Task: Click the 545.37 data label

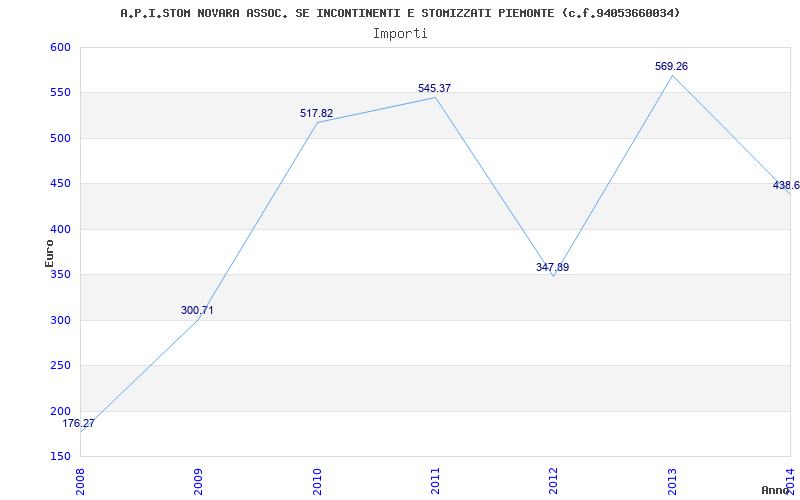Action: 434,88
